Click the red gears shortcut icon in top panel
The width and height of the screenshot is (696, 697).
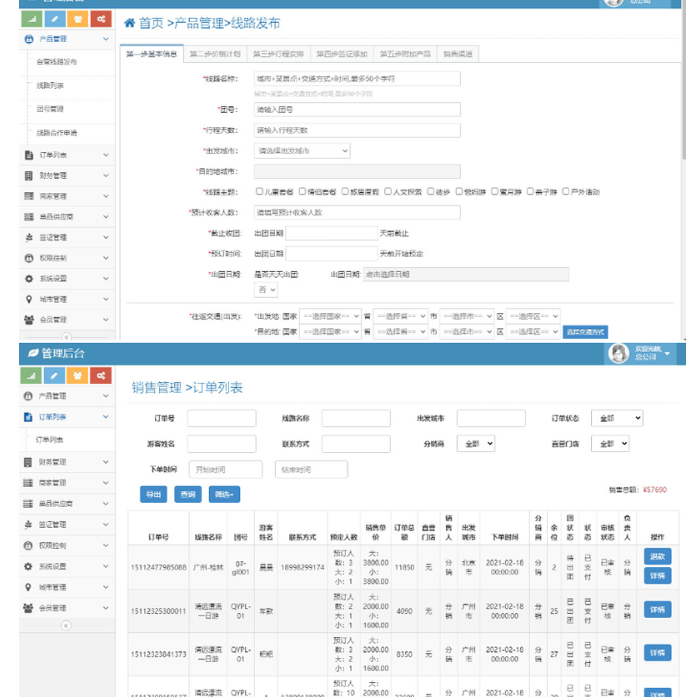100,19
